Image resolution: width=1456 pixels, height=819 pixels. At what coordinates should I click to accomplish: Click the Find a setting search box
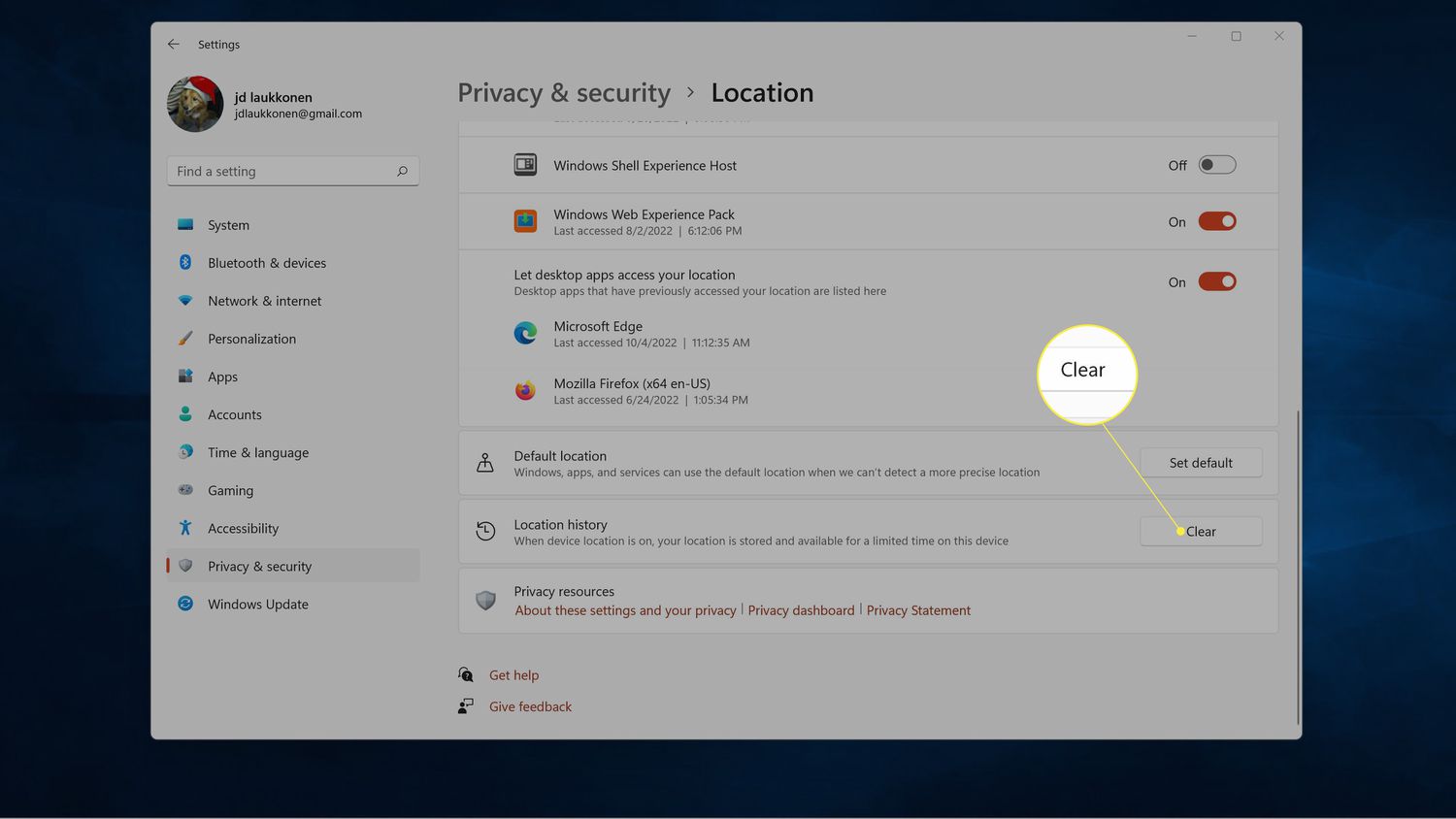click(292, 171)
